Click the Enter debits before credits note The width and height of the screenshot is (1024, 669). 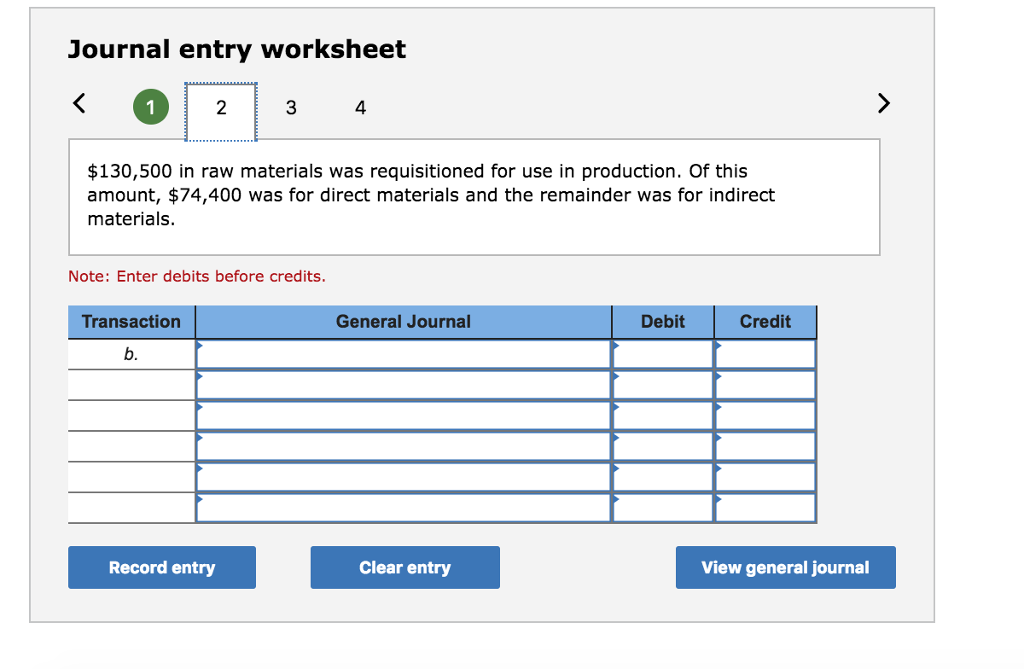point(197,276)
